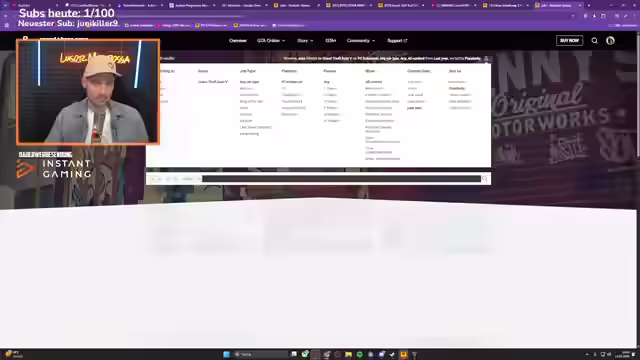Click the taskbar search box
Image resolution: width=640 pixels, height=360 pixels.
(260, 354)
